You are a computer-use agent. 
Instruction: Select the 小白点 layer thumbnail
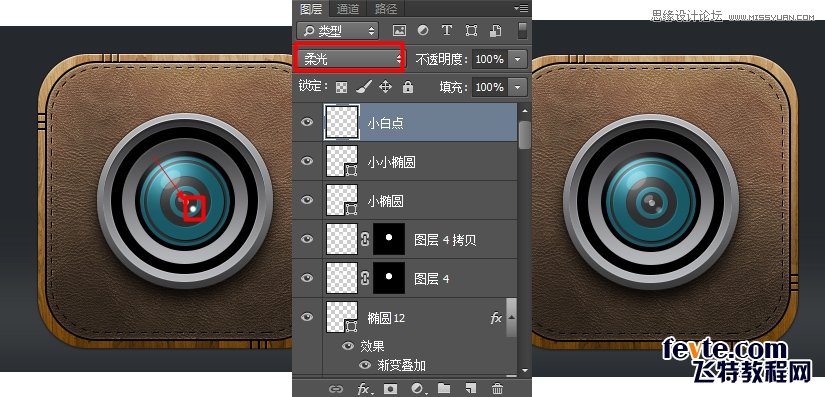[342, 122]
